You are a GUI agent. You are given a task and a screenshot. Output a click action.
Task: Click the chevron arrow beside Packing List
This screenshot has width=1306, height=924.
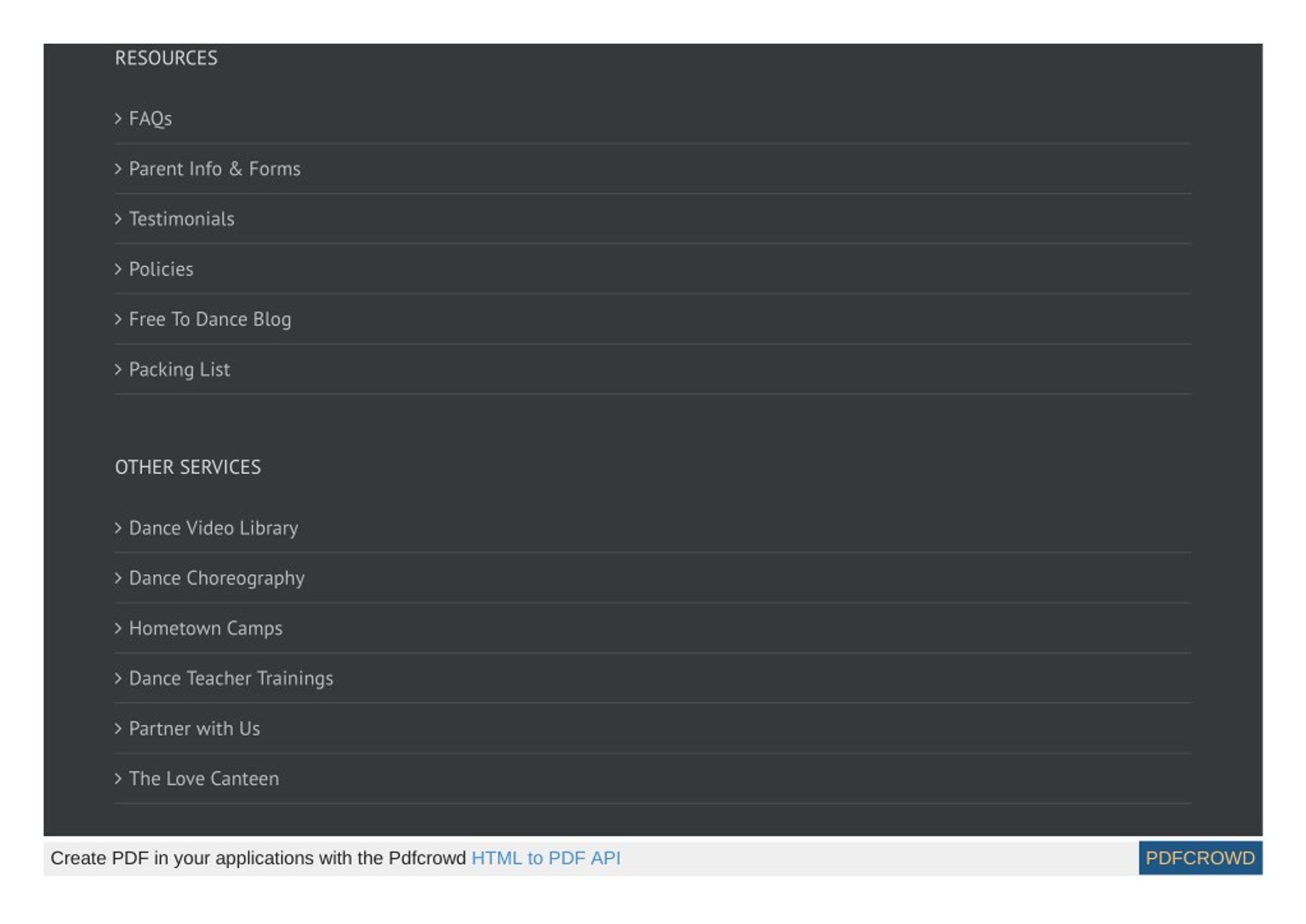tap(118, 369)
